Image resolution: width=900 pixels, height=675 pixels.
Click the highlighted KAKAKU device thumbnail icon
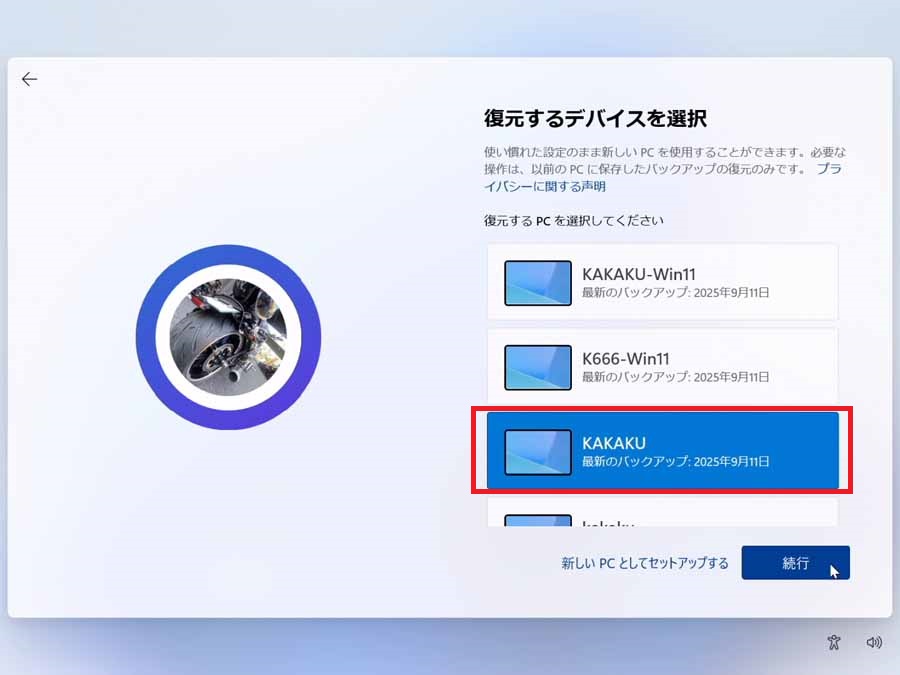[538, 452]
